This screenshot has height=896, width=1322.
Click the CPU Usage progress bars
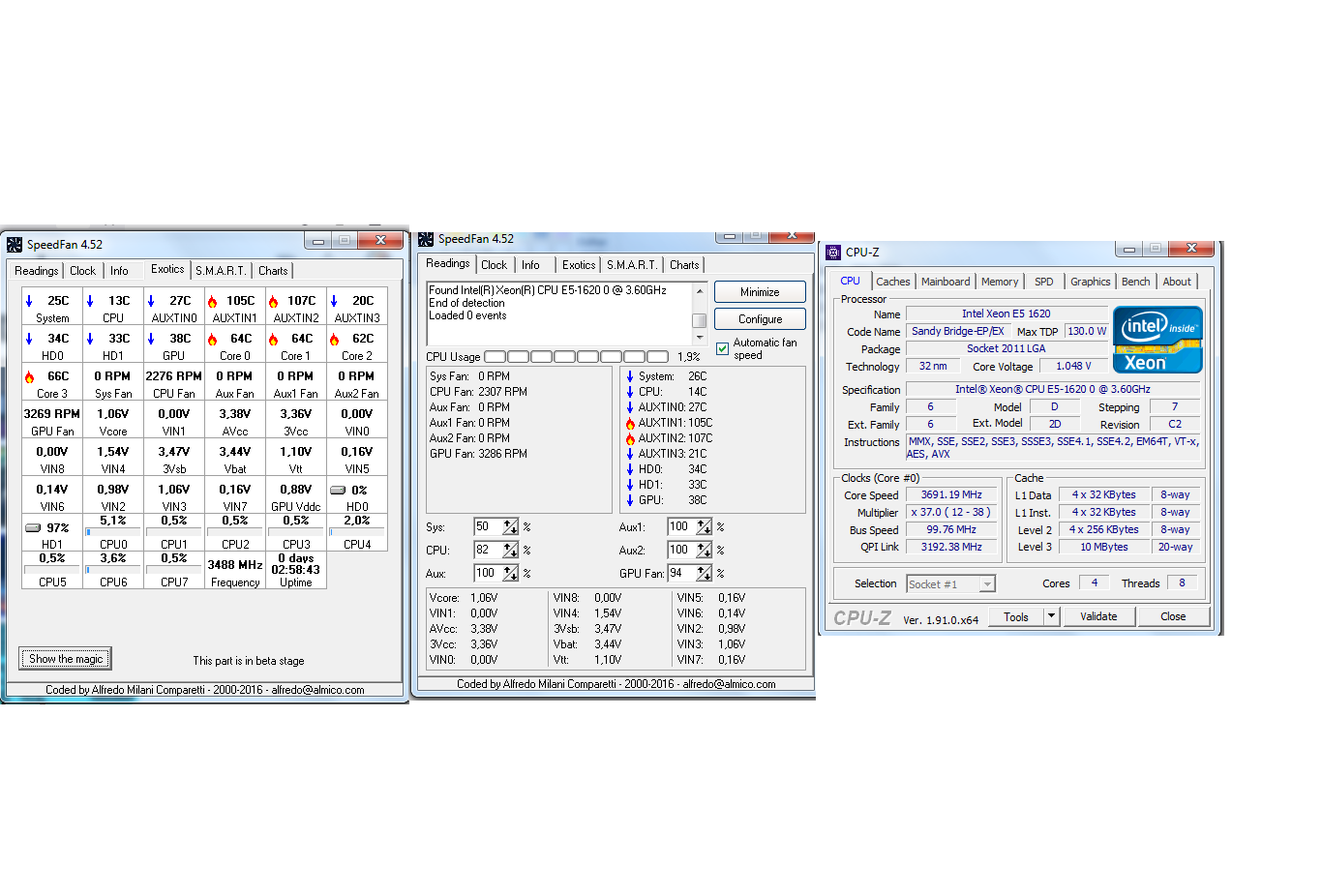click(576, 357)
